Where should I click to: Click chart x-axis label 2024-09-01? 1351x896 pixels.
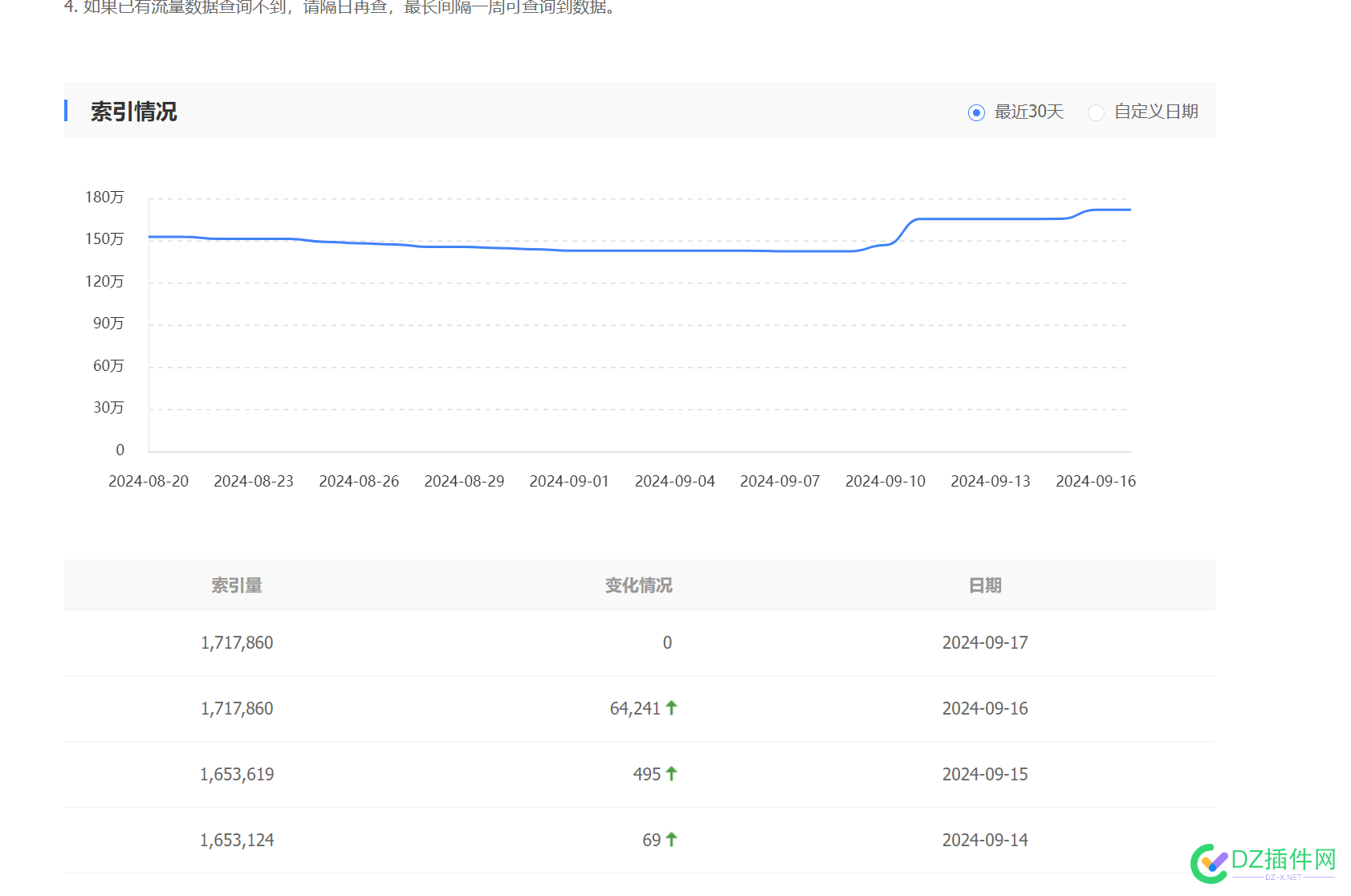pyautogui.click(x=569, y=481)
